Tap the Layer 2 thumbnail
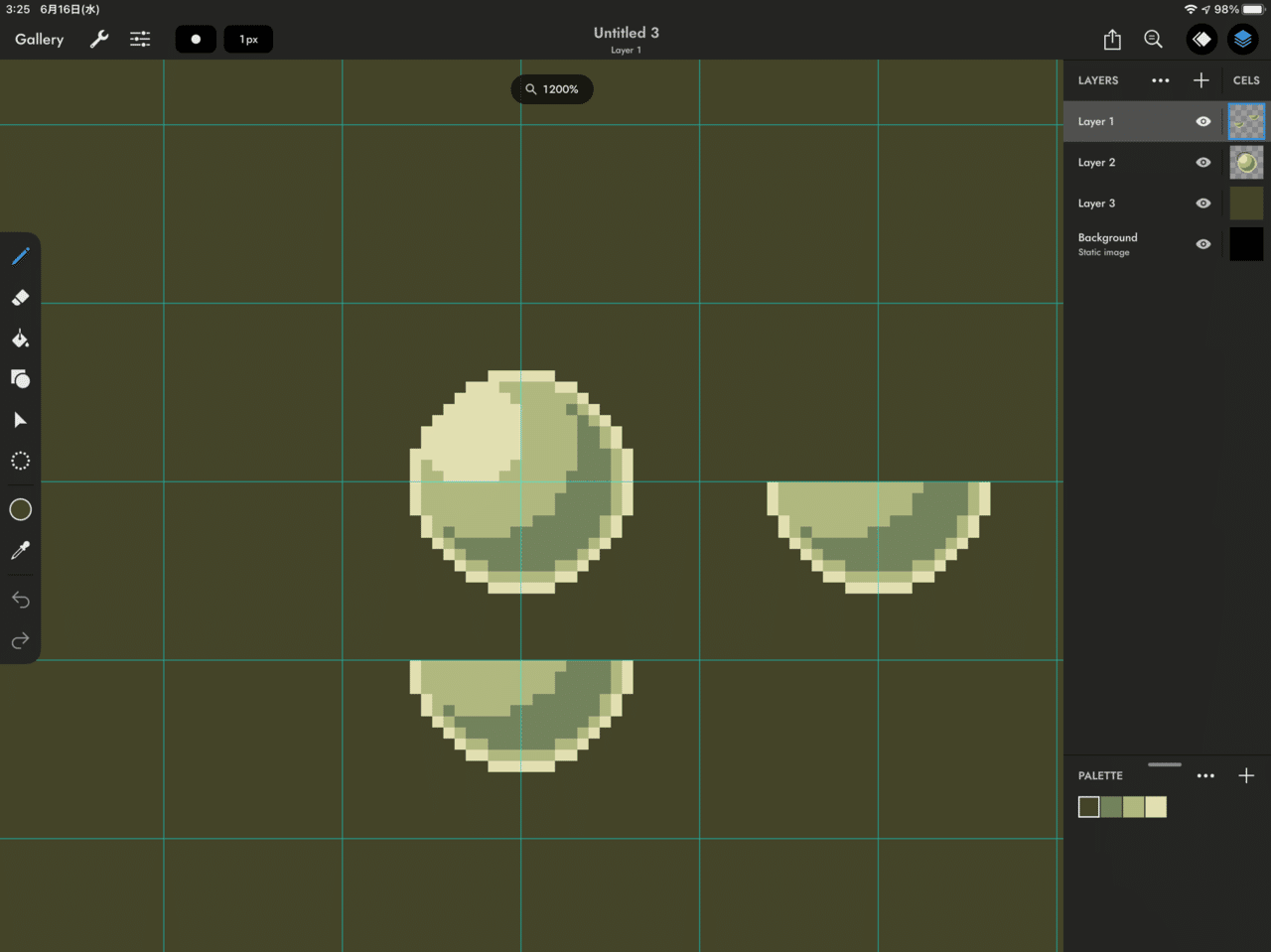1271x952 pixels. (x=1246, y=162)
